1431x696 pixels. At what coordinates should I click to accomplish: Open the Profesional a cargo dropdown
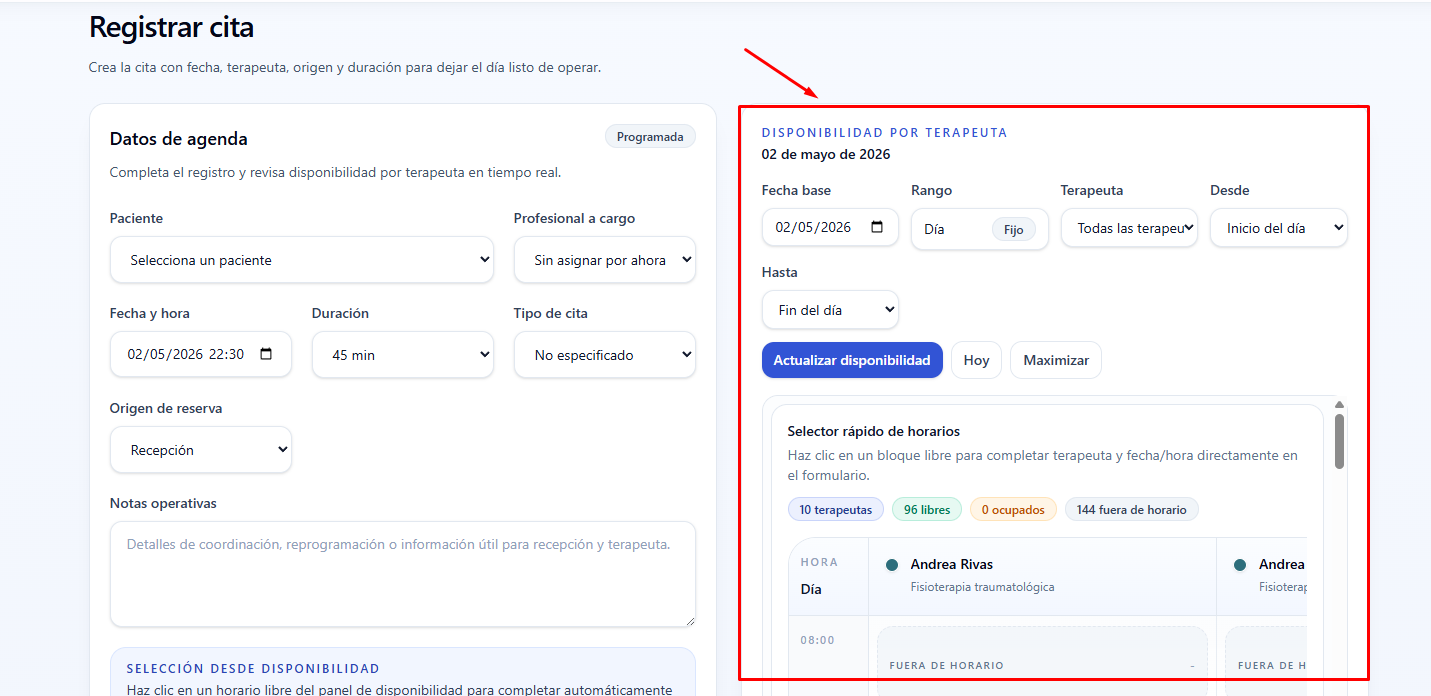604,260
